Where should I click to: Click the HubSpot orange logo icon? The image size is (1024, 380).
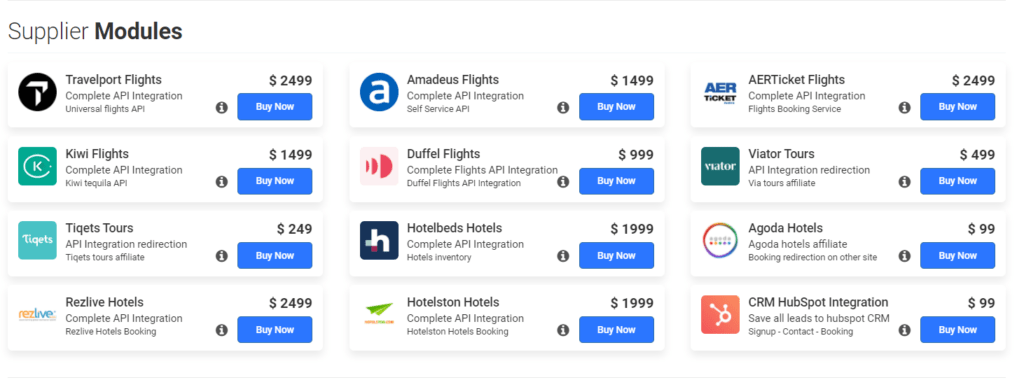tap(720, 315)
